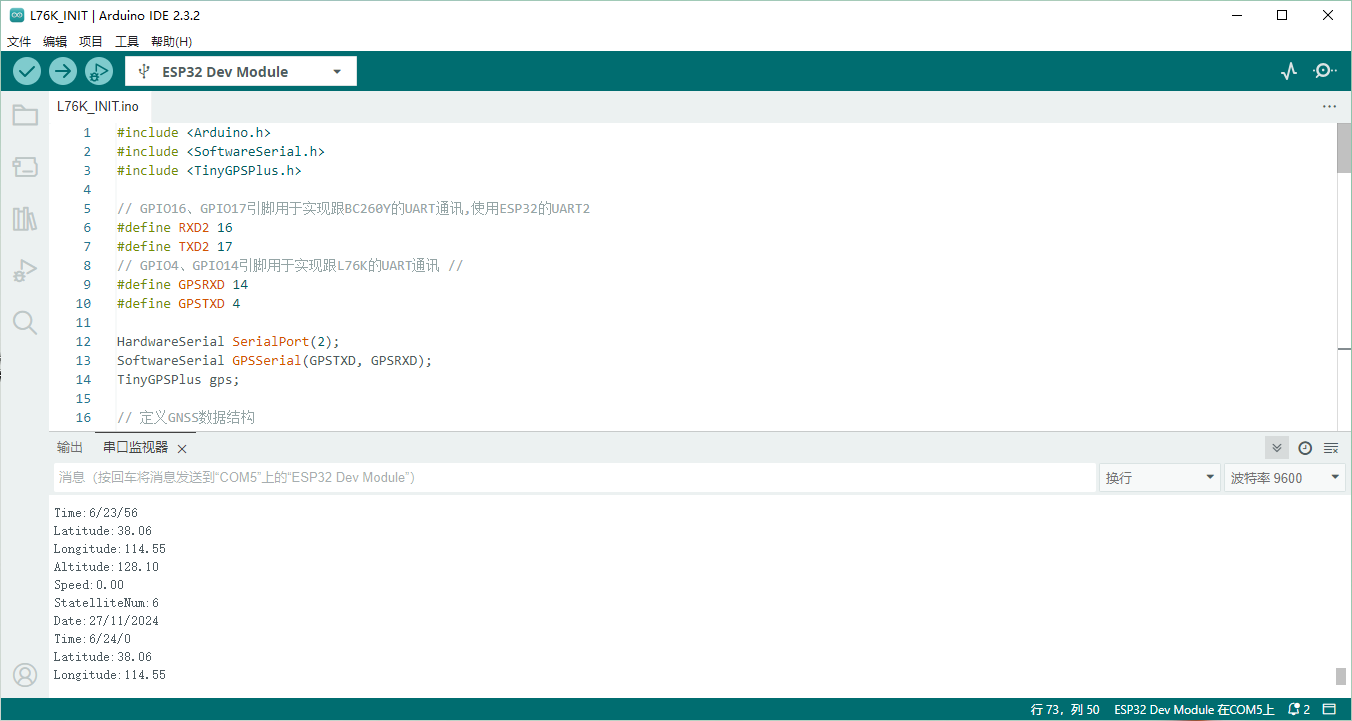The width and height of the screenshot is (1352, 721).
Task: Click the serial output 'Speed:0.00'
Action: 89,585
